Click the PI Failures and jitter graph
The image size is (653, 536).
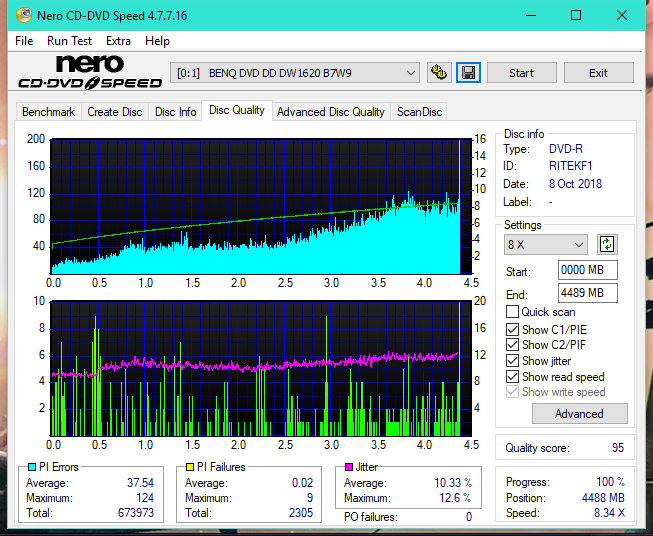point(261,369)
